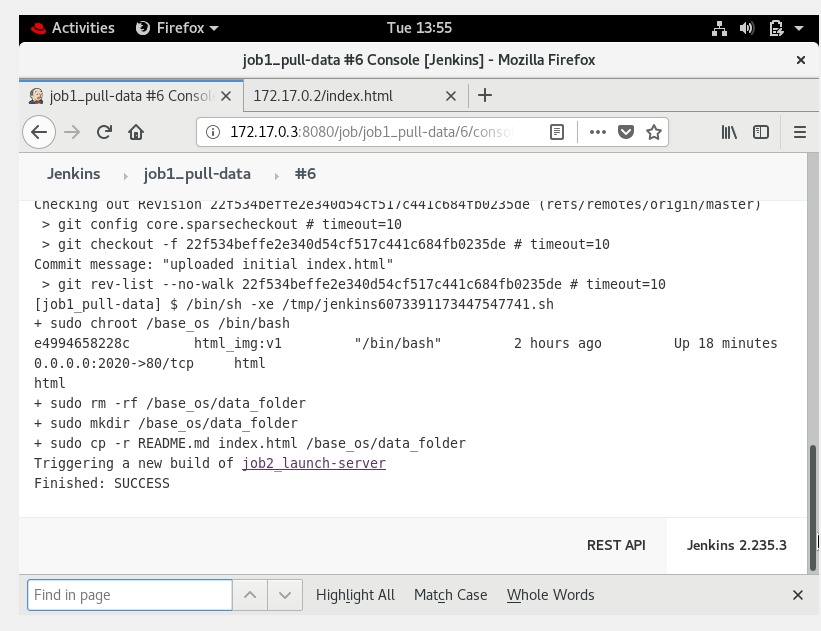This screenshot has height=631, width=821.
Task: Click the page vertical scrollbar
Action: pos(813,507)
